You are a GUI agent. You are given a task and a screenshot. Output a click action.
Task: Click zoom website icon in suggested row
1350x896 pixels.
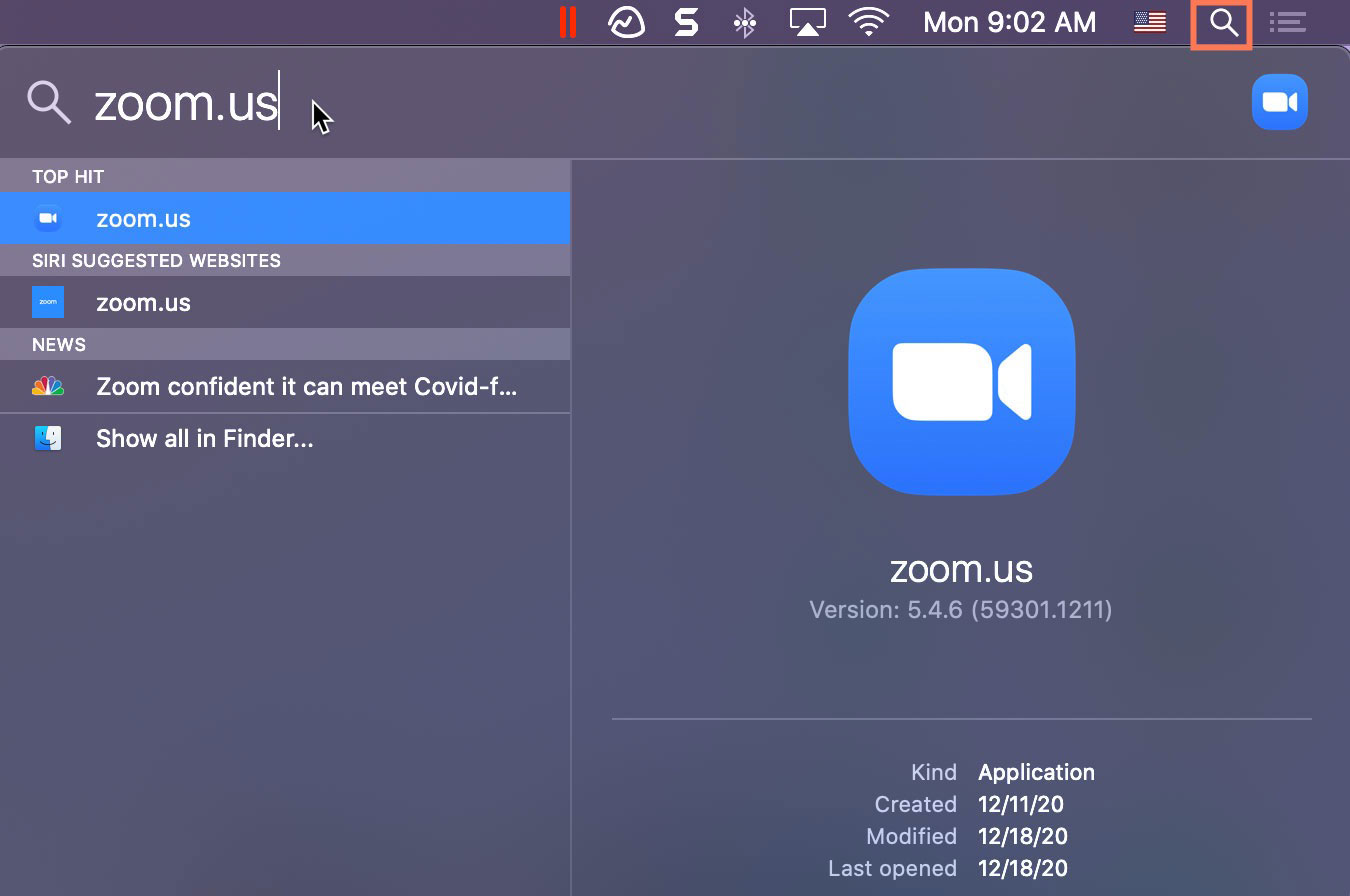(48, 302)
